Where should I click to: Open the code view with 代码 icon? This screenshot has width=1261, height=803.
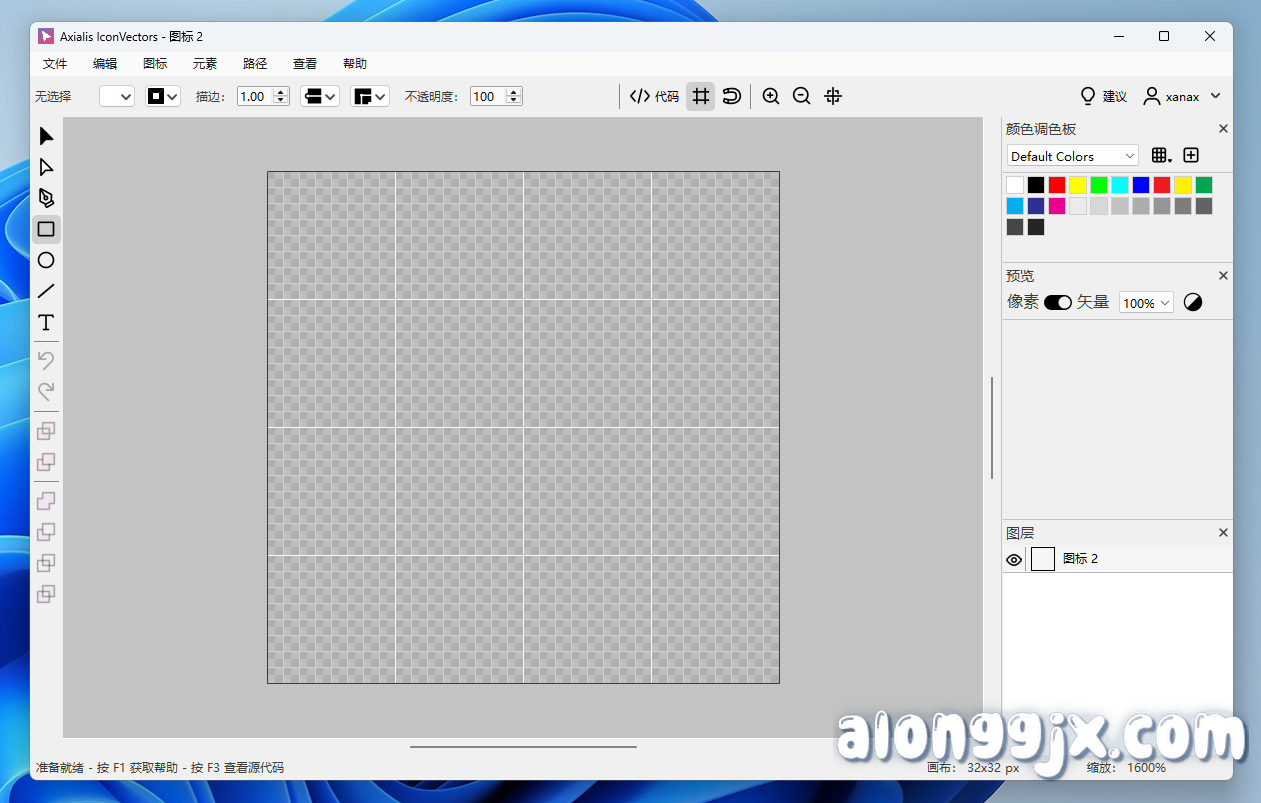point(652,96)
